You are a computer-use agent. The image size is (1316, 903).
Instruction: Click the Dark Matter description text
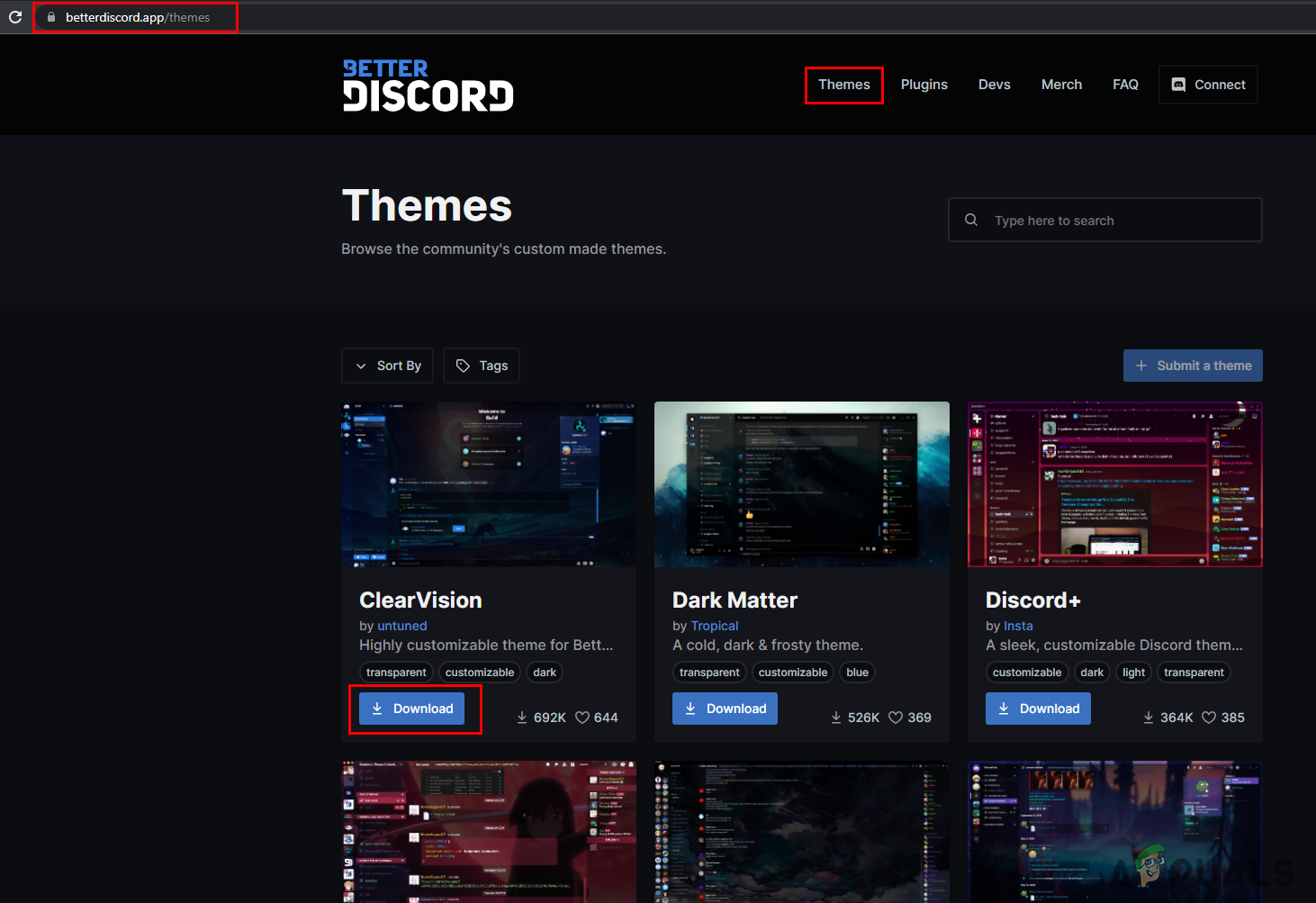pos(768,646)
